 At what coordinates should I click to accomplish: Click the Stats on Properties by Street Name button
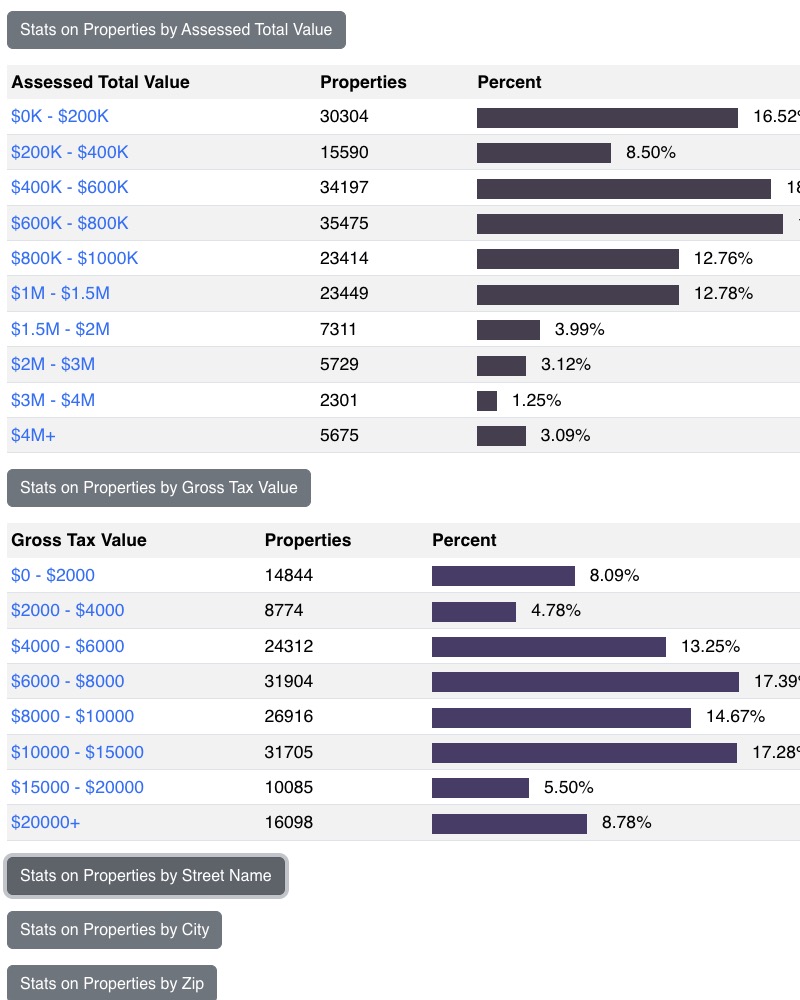click(x=145, y=875)
